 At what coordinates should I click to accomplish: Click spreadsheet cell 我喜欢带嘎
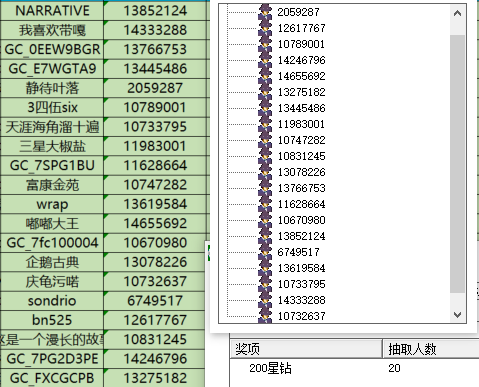click(x=52, y=30)
